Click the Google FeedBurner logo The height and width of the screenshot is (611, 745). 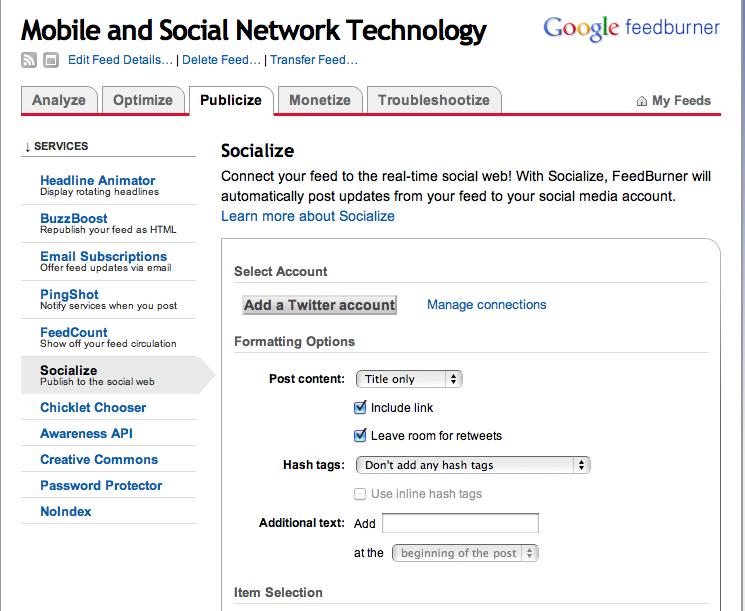(631, 28)
